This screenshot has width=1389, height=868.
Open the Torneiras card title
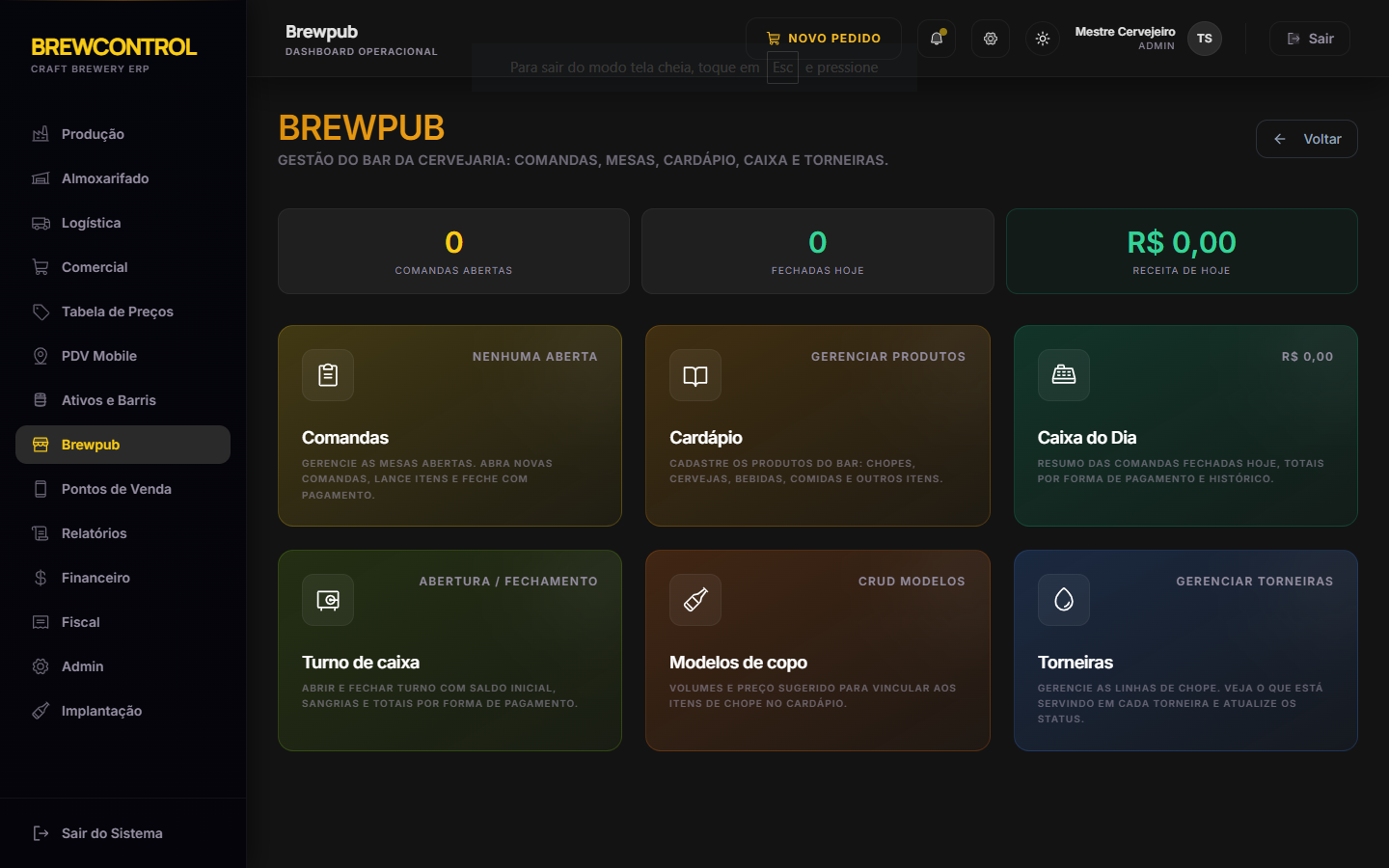pyautogui.click(x=1076, y=663)
